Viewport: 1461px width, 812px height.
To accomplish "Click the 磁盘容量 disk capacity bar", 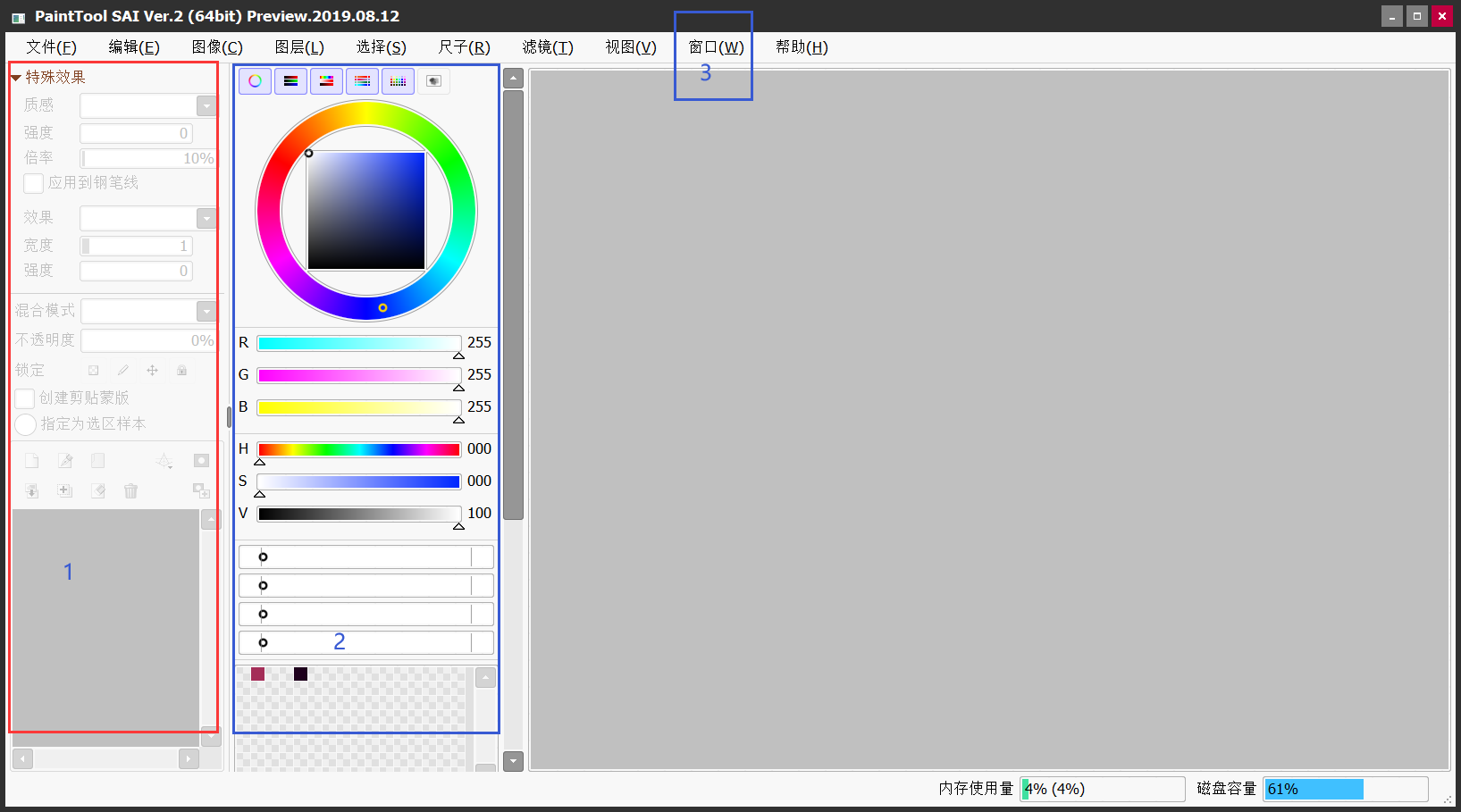I will pyautogui.click(x=1346, y=789).
